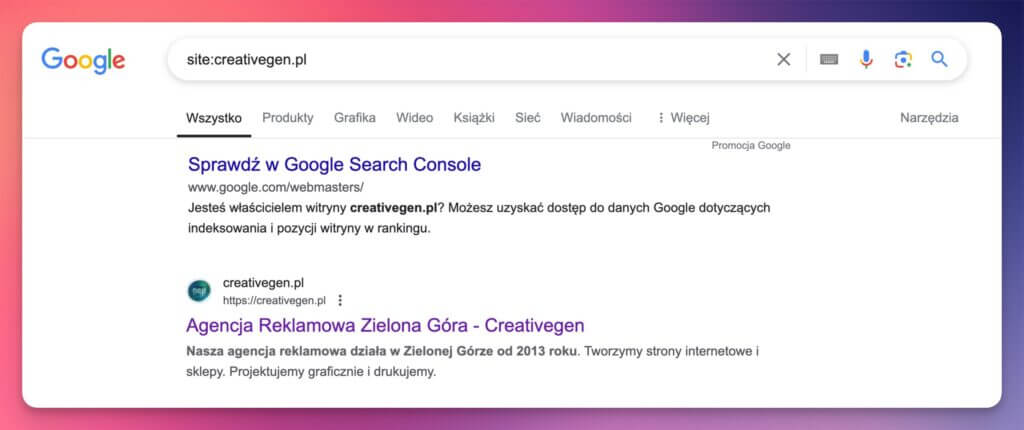The width and height of the screenshot is (1024, 430).
Task: Open the Narzędzia search tools
Action: [929, 118]
